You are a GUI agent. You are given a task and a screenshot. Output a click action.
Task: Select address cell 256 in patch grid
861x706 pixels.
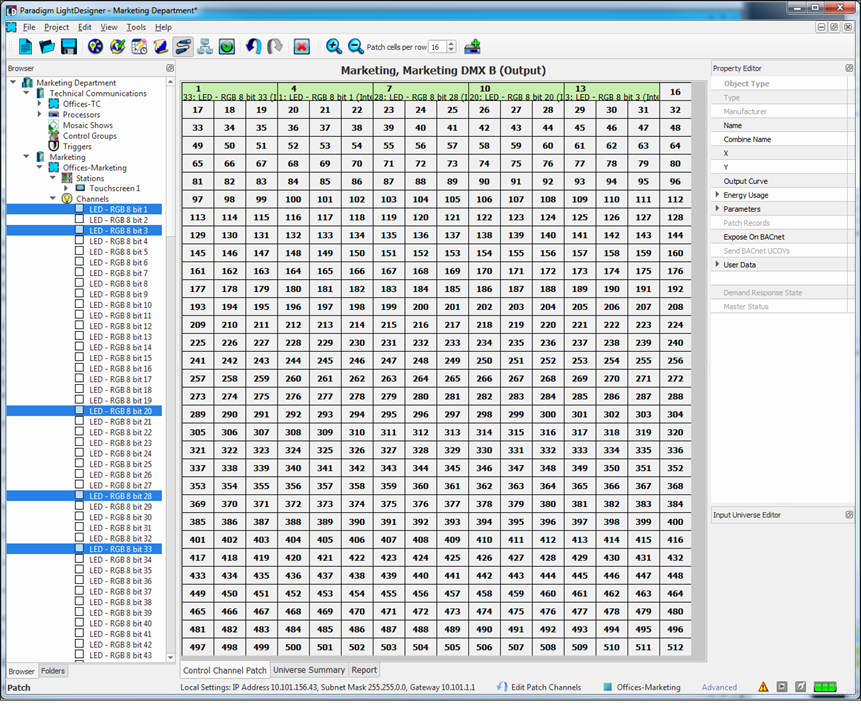tap(675, 361)
